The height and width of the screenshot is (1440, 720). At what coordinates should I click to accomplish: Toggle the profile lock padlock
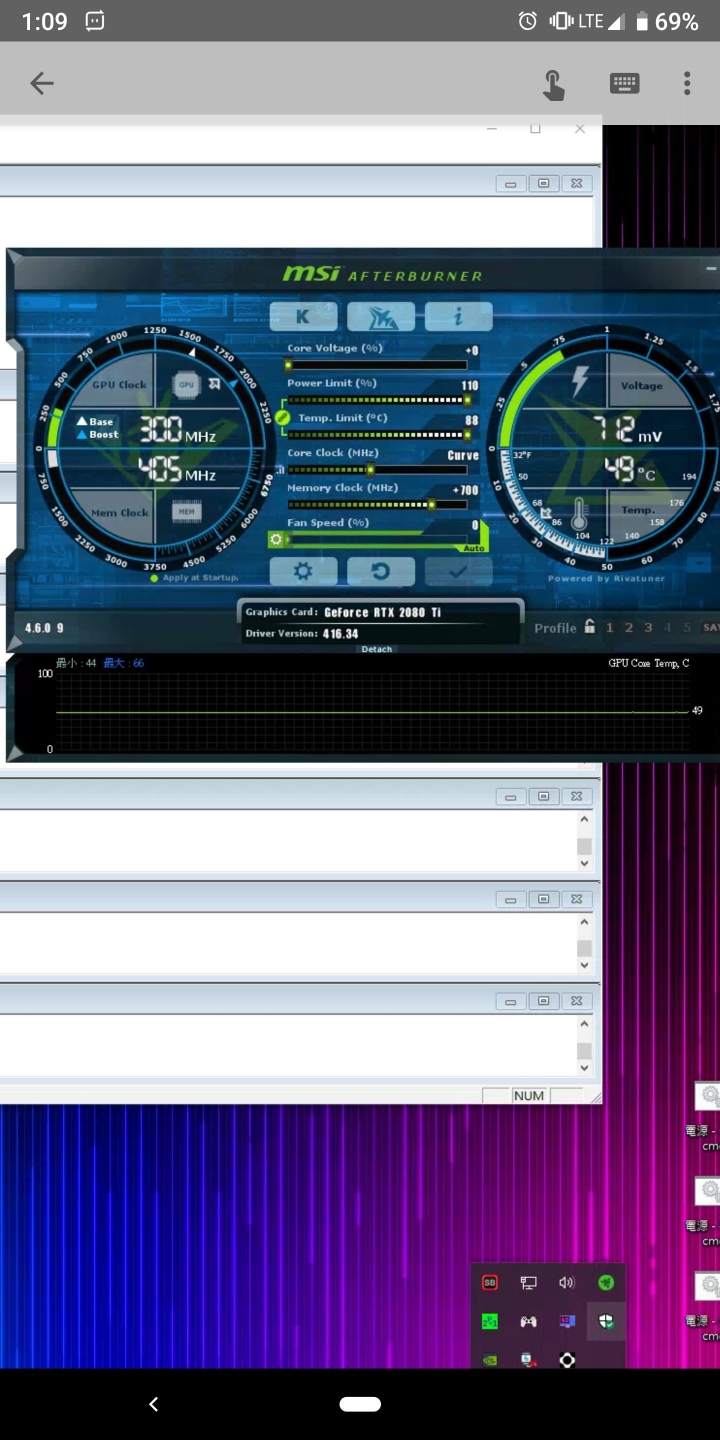[590, 627]
